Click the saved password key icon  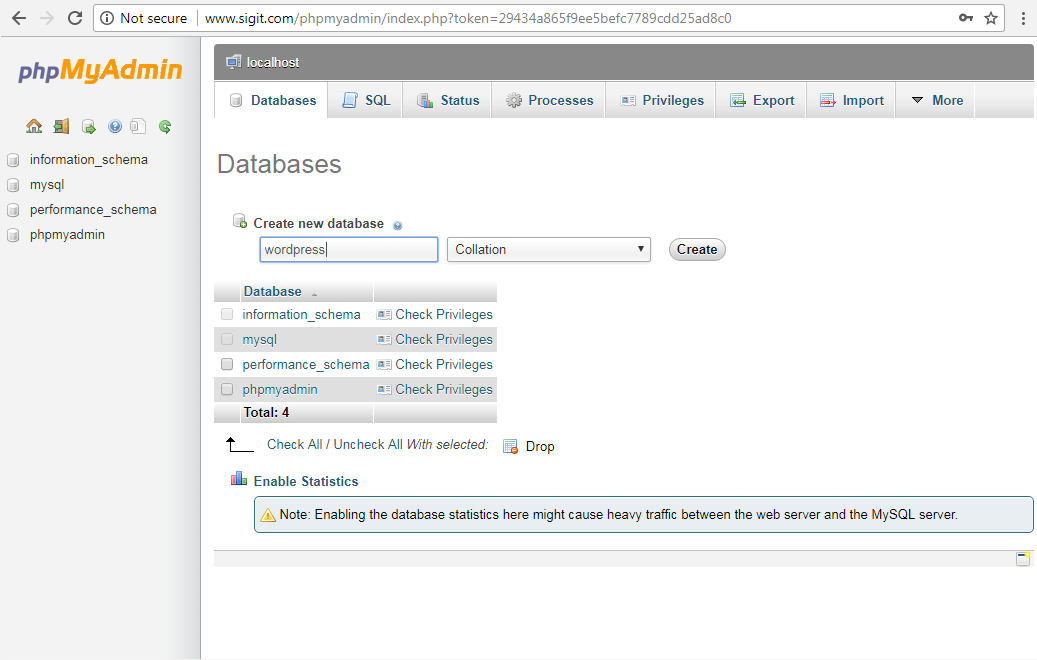point(966,18)
